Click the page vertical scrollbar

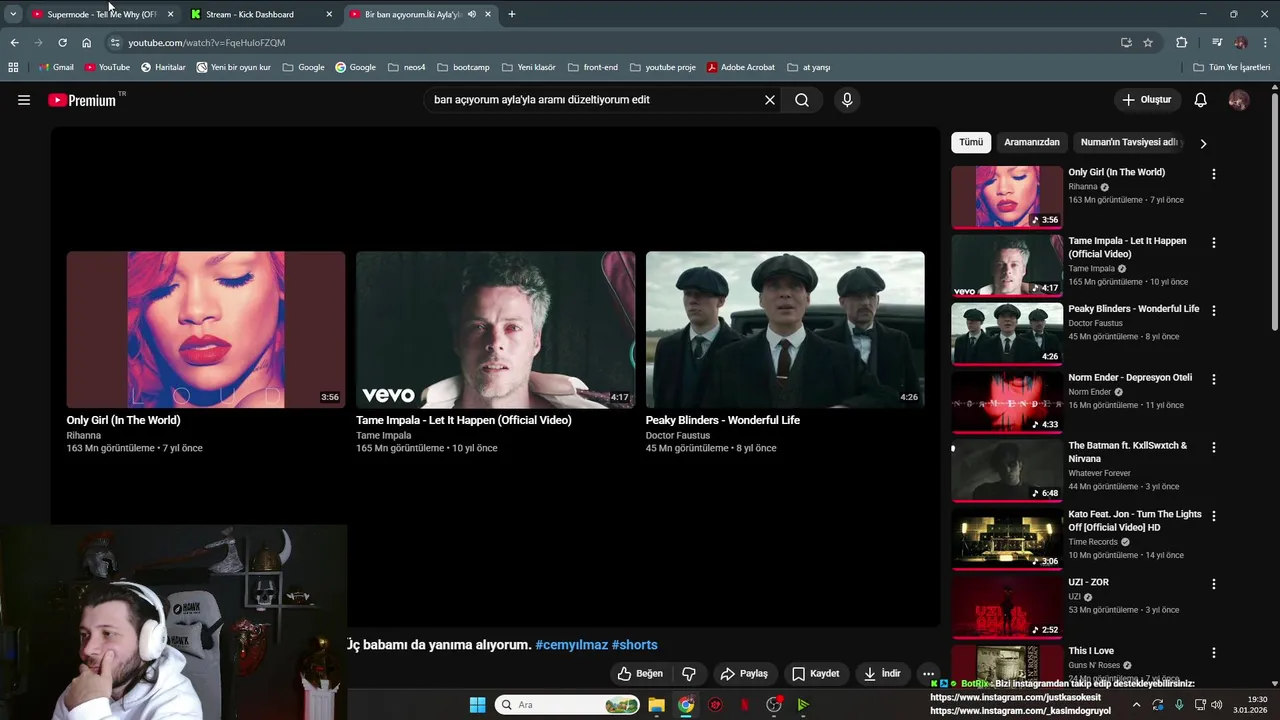click(1275, 210)
